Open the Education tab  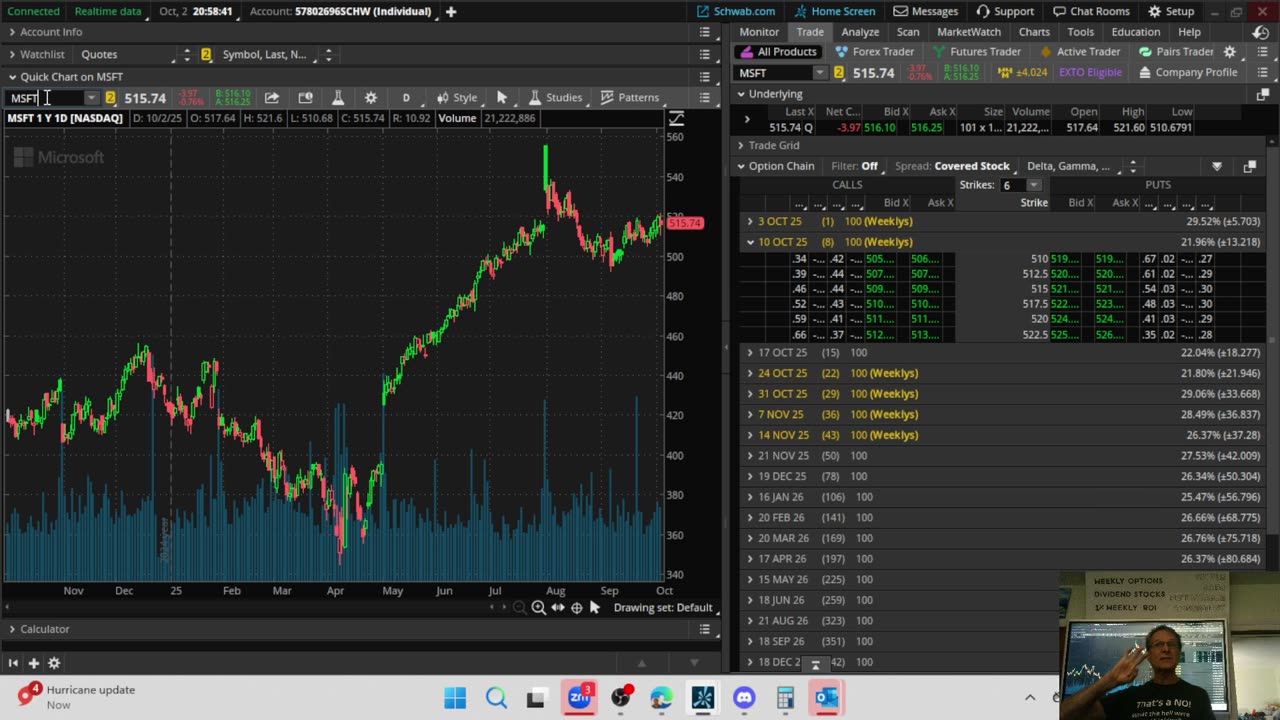1136,32
